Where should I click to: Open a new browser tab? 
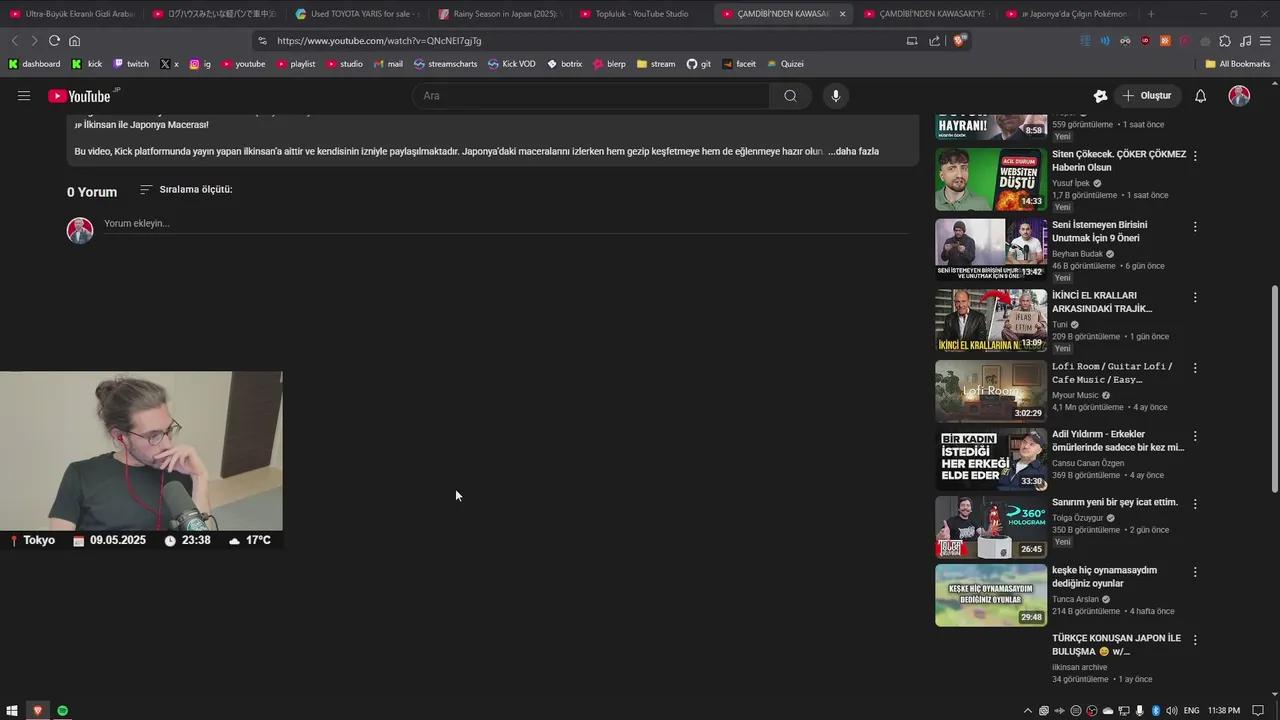click(1151, 14)
